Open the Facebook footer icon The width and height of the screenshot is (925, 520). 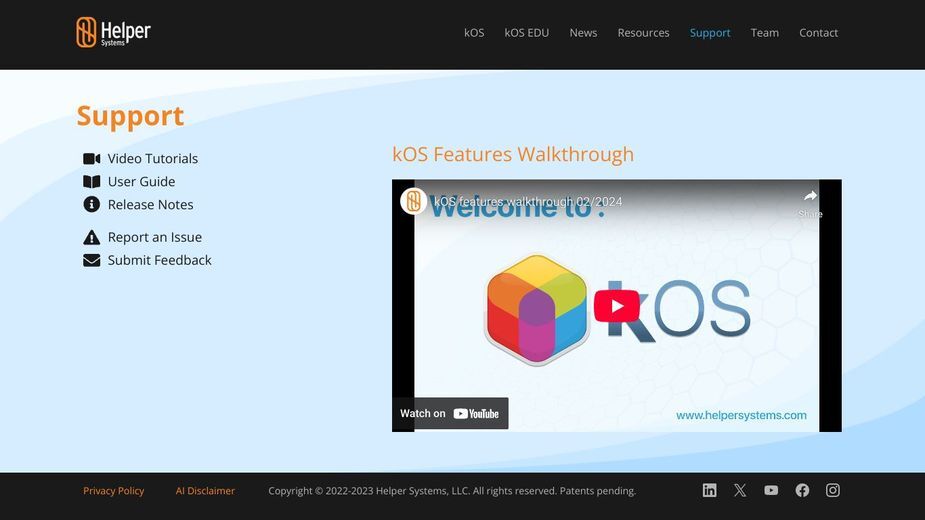802,490
